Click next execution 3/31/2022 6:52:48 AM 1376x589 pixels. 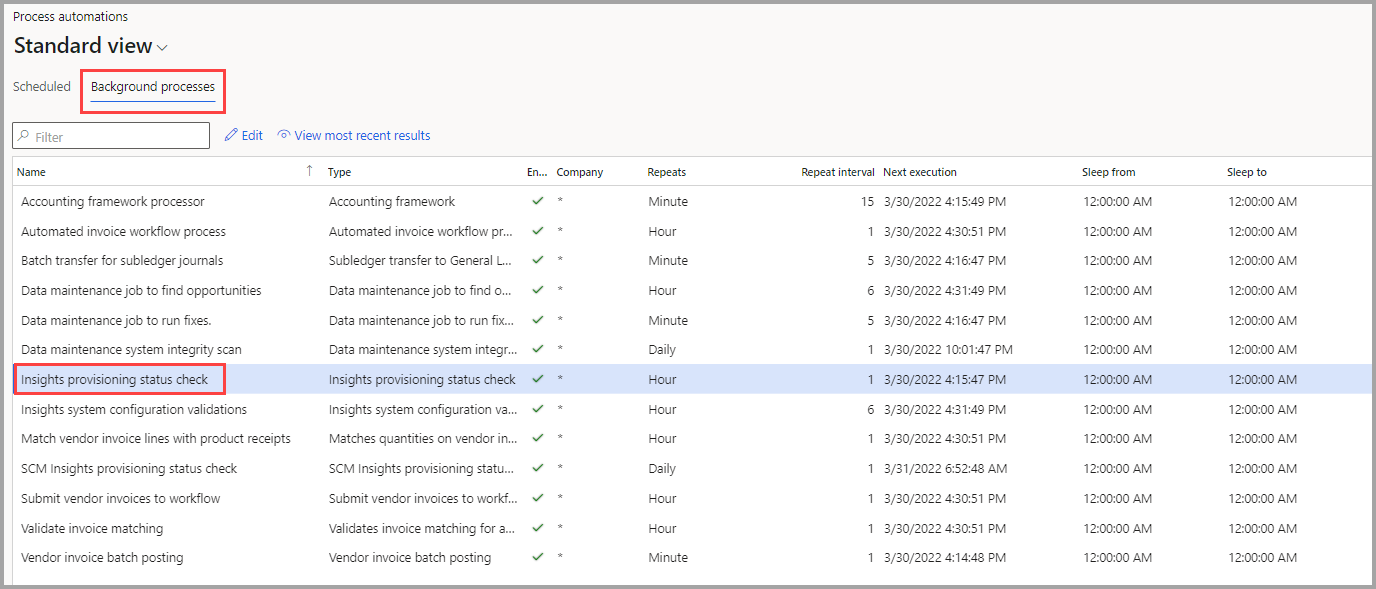[x=945, y=468]
